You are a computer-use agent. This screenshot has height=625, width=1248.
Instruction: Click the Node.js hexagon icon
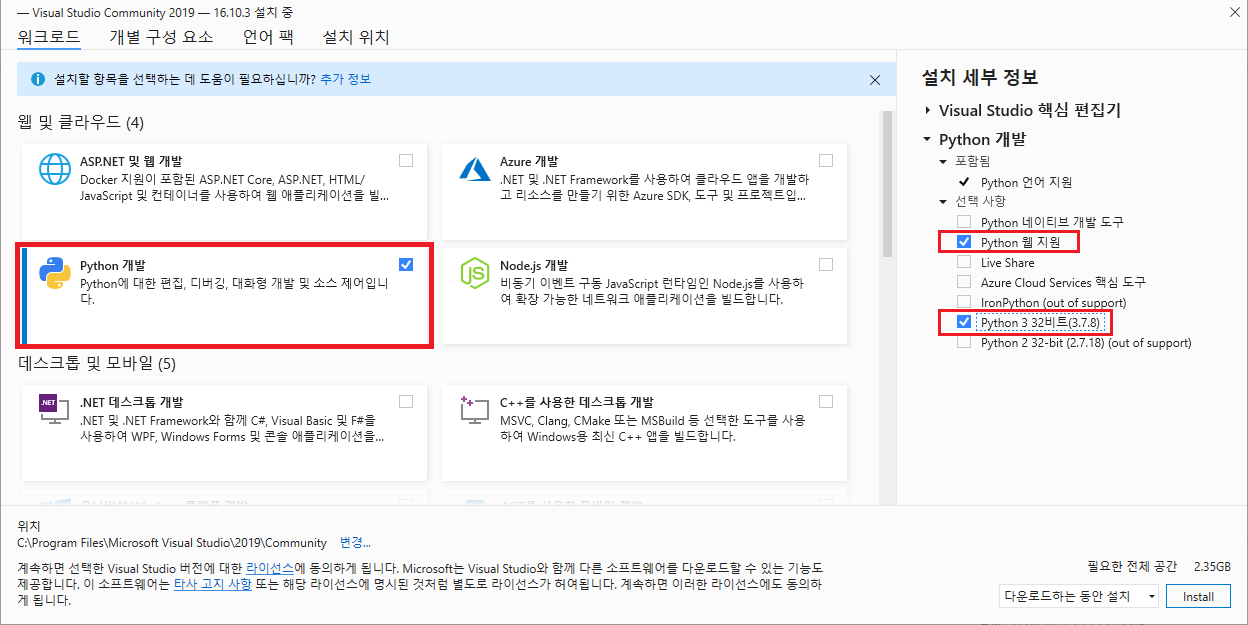pyautogui.click(x=473, y=272)
